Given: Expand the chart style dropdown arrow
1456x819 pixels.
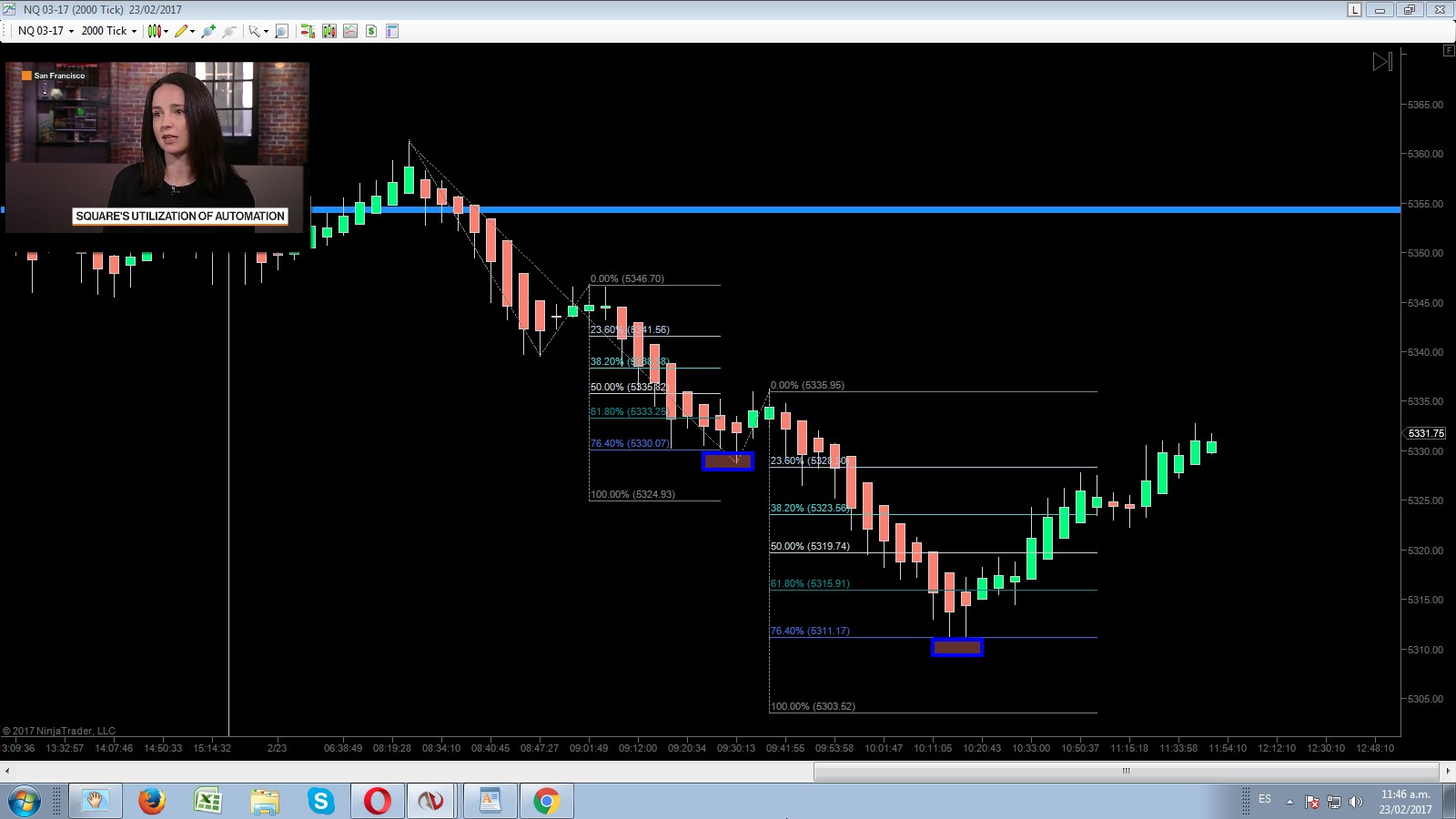Looking at the screenshot, I should pos(166,31).
